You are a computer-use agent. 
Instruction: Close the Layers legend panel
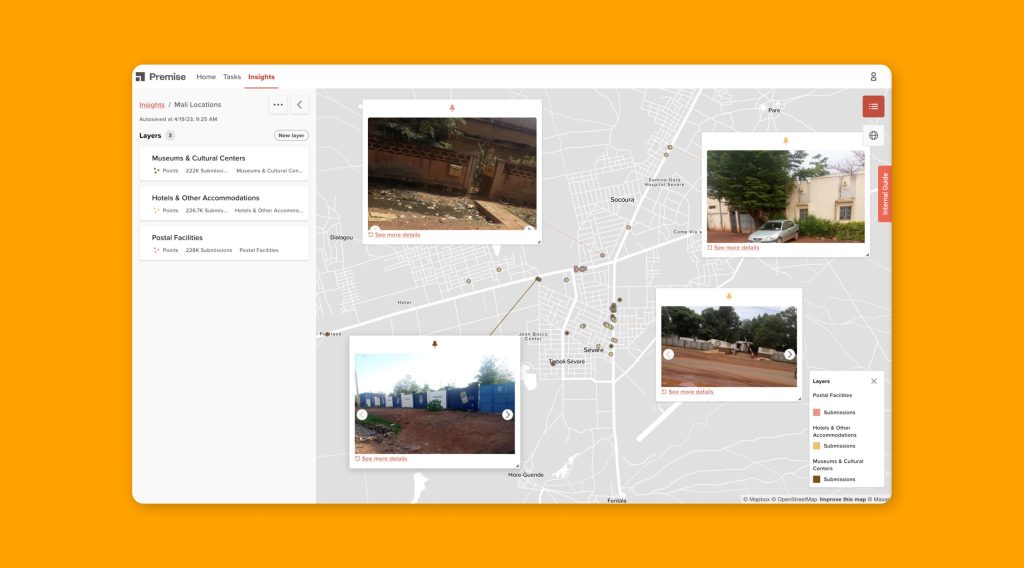coord(873,381)
